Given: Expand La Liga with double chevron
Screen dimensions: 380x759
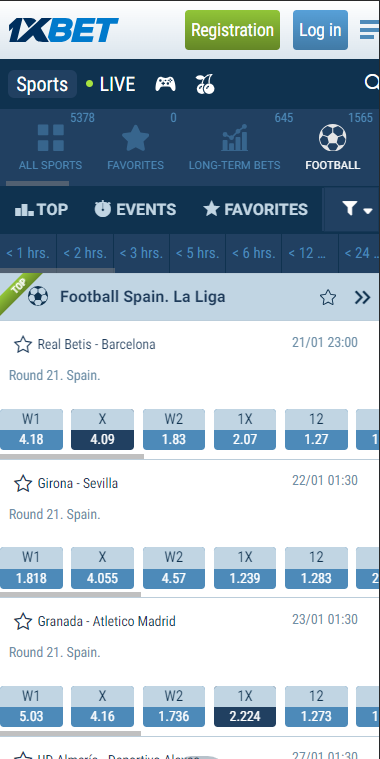Looking at the screenshot, I should (363, 297).
